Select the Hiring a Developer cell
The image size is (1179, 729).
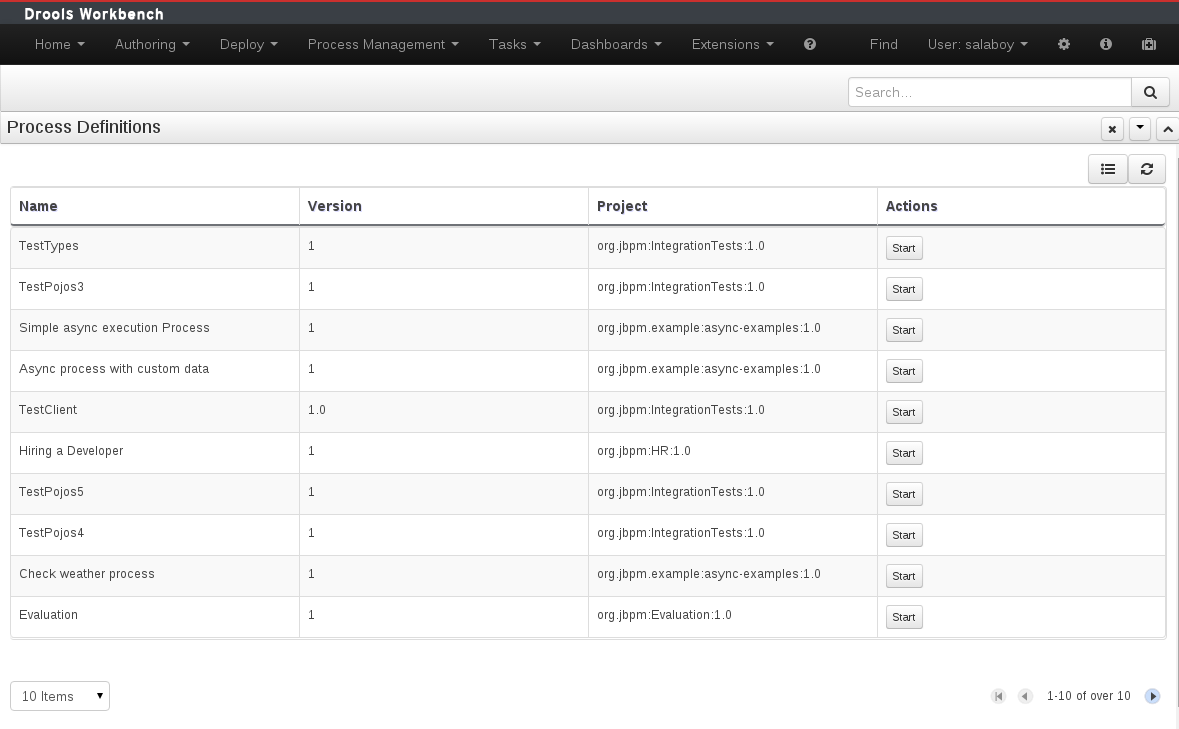[x=155, y=452]
